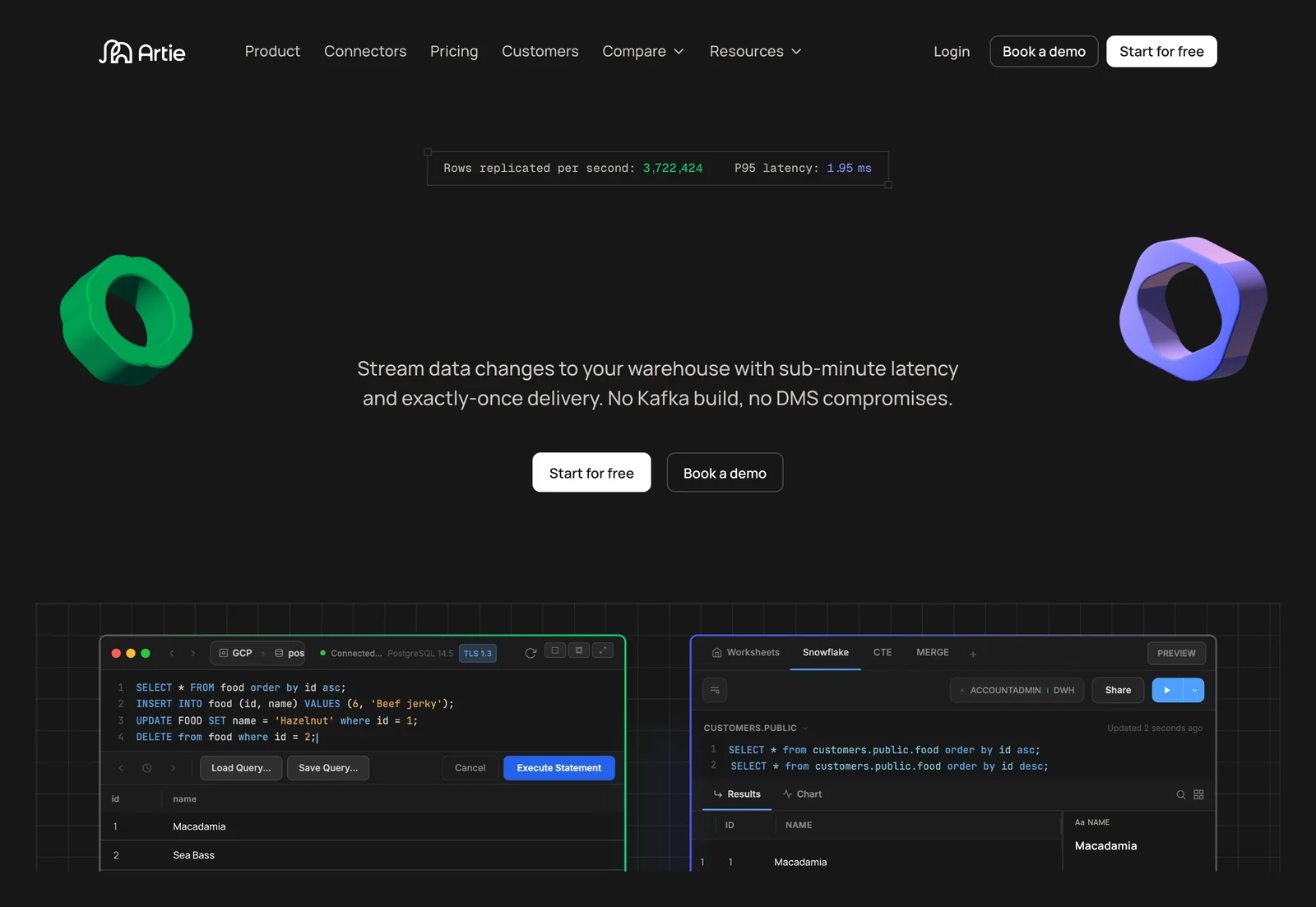
Task: Click the hero Start for free button
Action: point(591,473)
